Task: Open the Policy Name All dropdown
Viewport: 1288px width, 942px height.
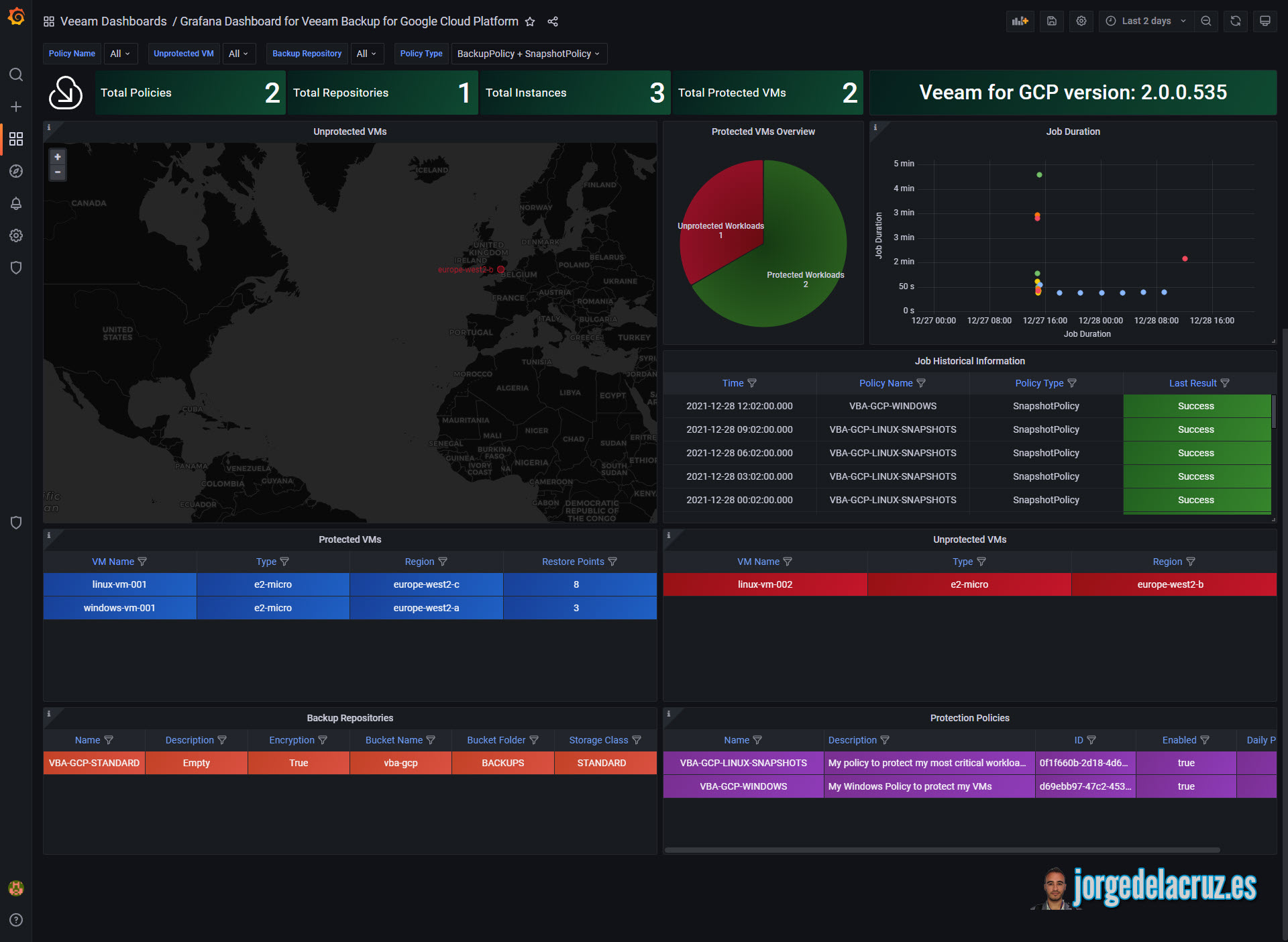Action: tap(121, 54)
